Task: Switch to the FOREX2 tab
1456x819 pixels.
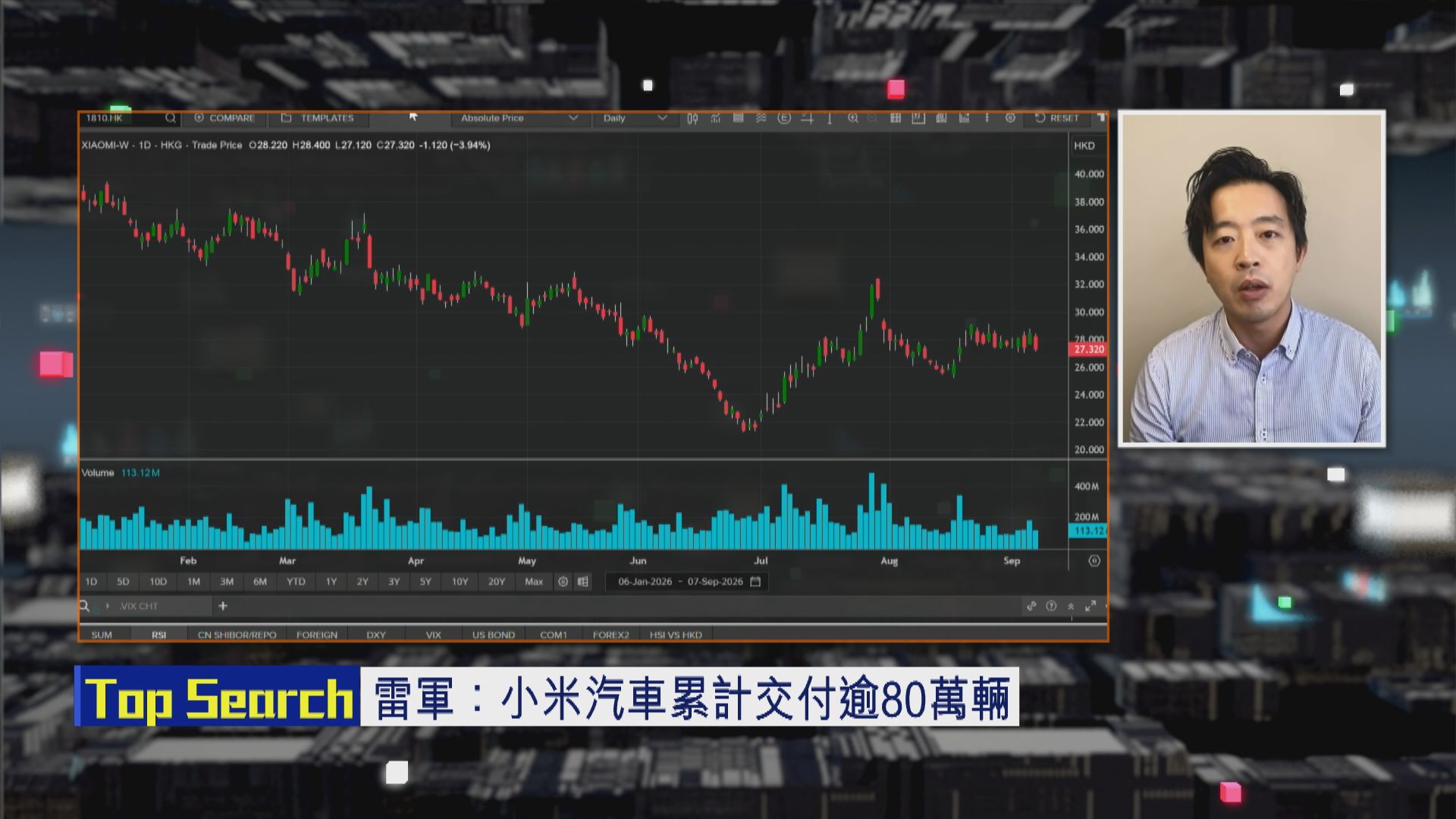Action: point(610,635)
